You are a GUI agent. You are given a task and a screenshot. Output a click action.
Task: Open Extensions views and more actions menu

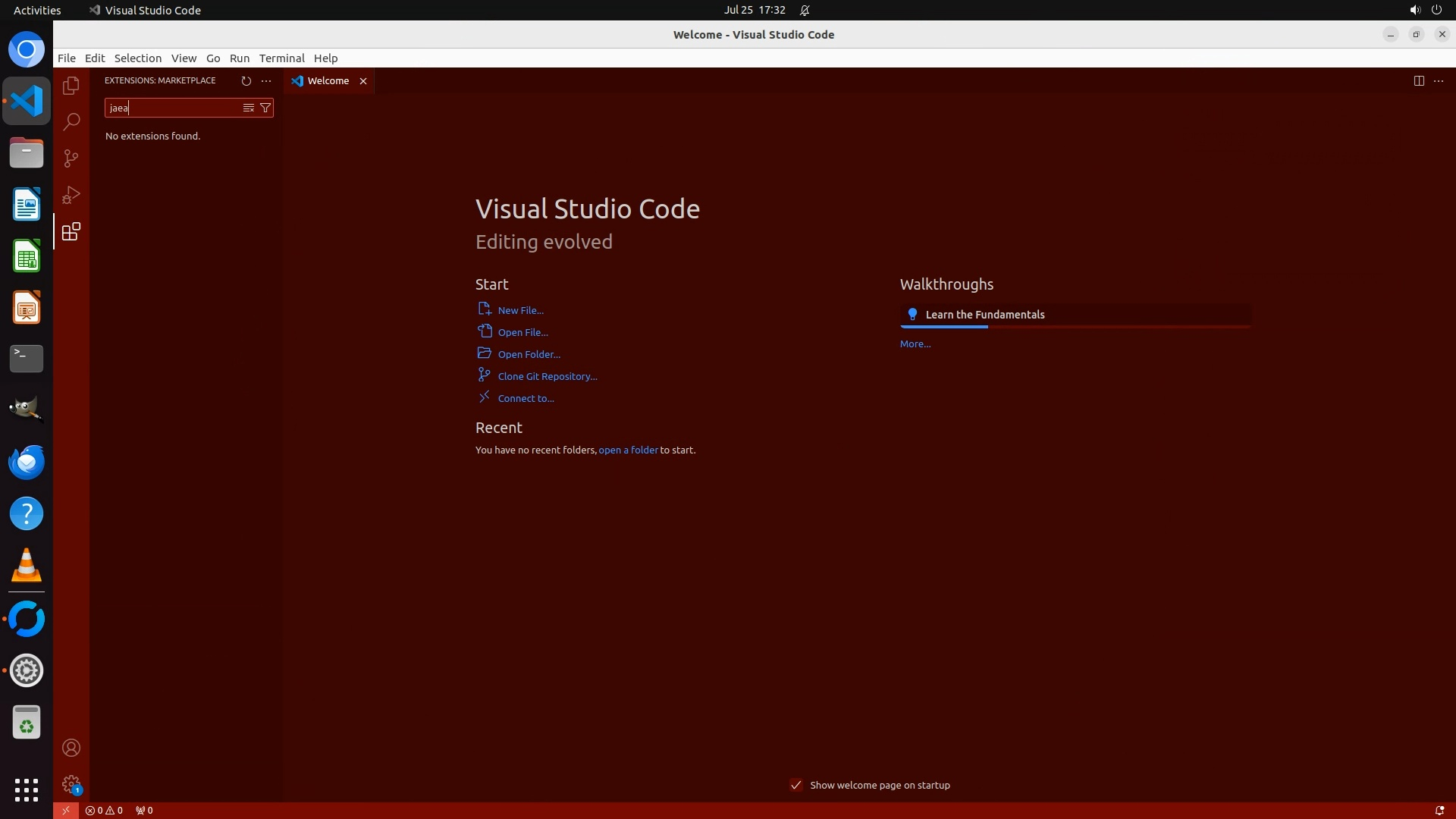tap(266, 80)
